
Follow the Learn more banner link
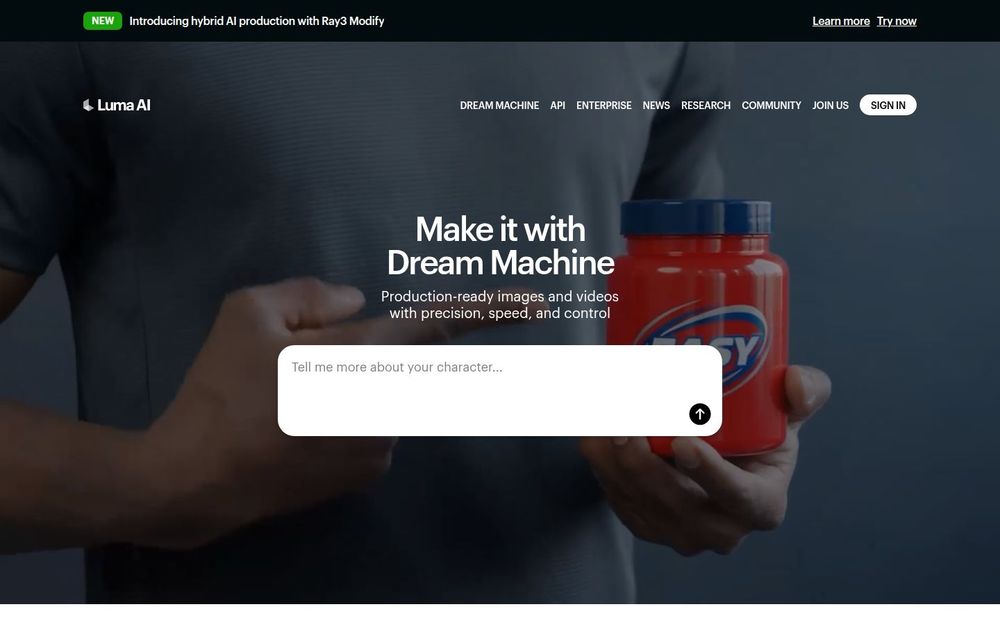click(x=841, y=21)
